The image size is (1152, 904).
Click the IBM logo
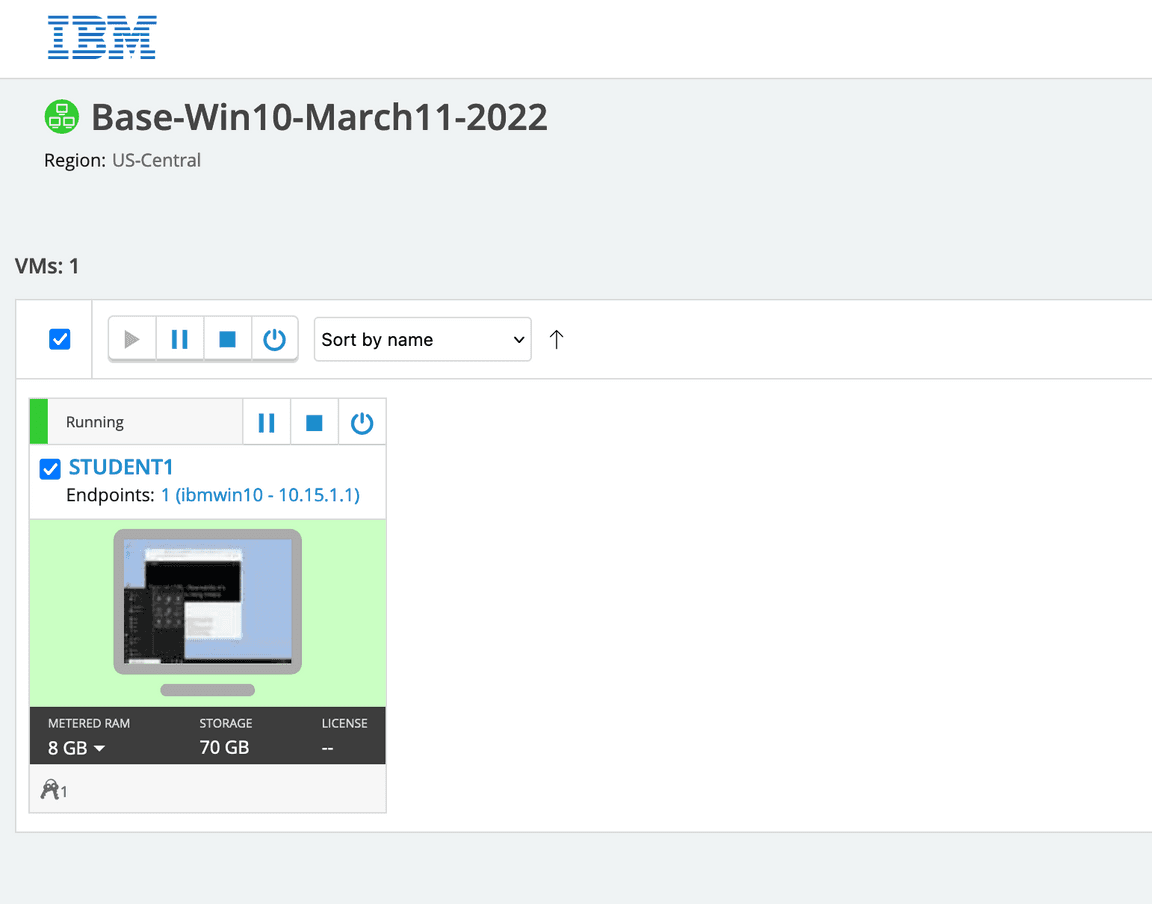(x=102, y=37)
